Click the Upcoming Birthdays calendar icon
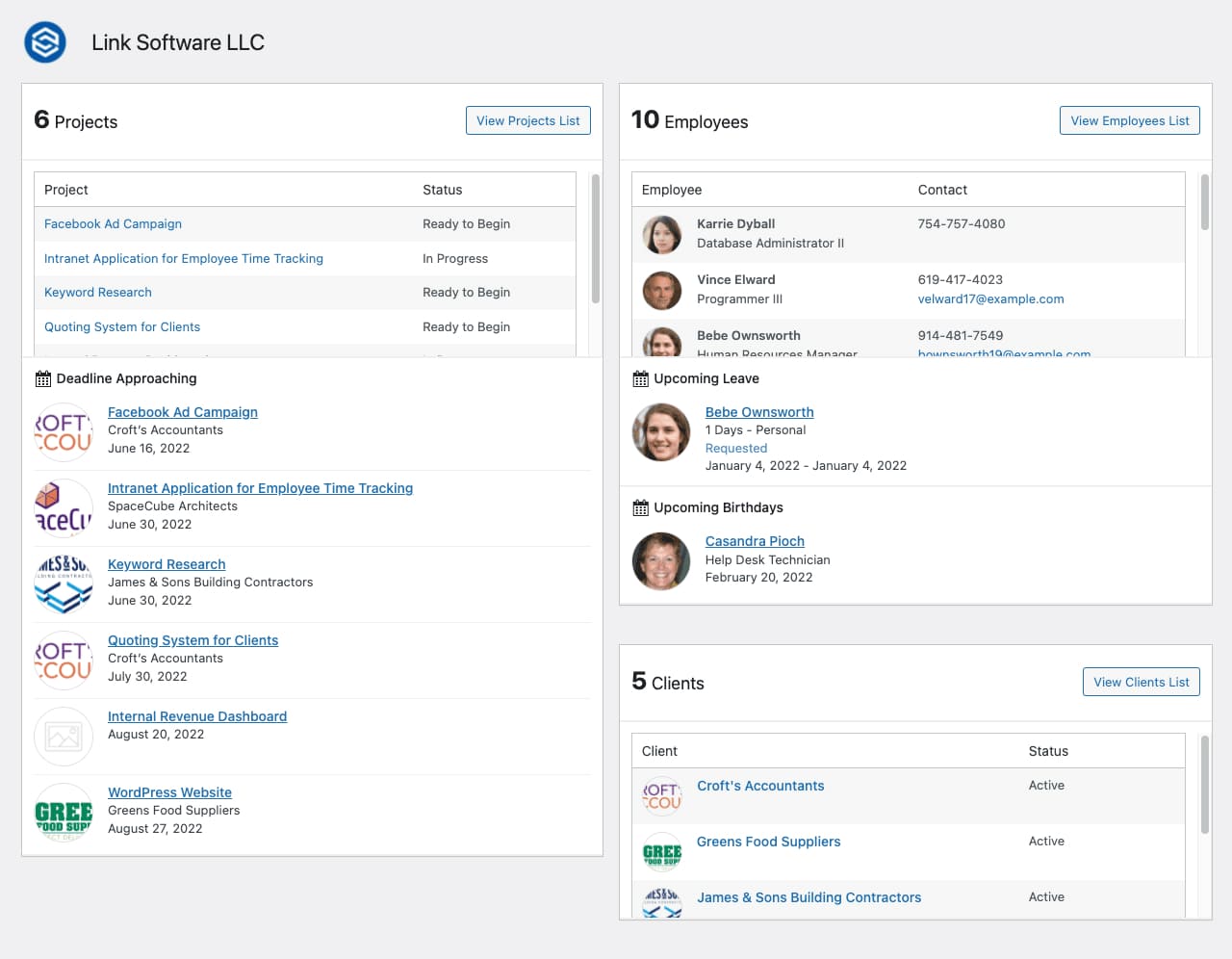The height and width of the screenshot is (959, 1232). (640, 508)
